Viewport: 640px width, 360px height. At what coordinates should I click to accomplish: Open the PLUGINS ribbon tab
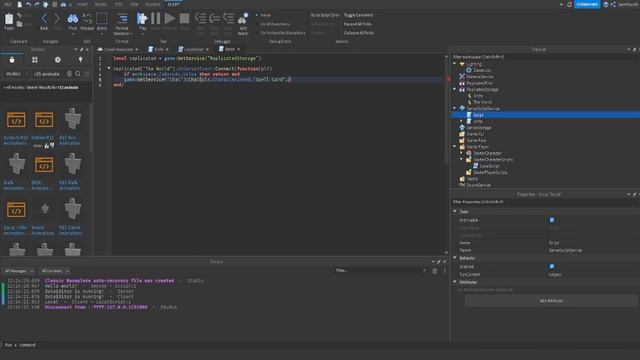coord(153,4)
